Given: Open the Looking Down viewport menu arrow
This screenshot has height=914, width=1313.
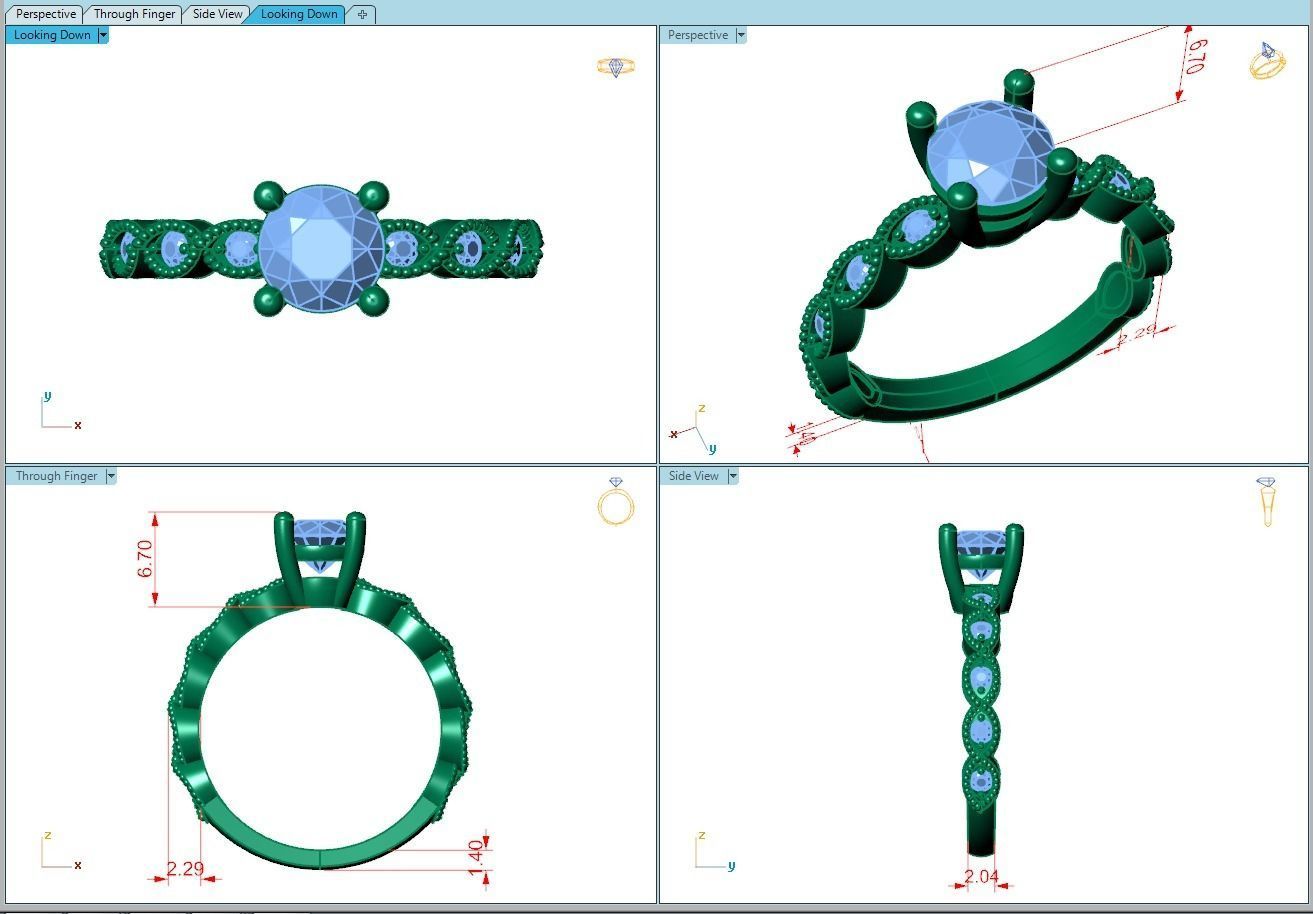Looking at the screenshot, I should coord(103,35).
